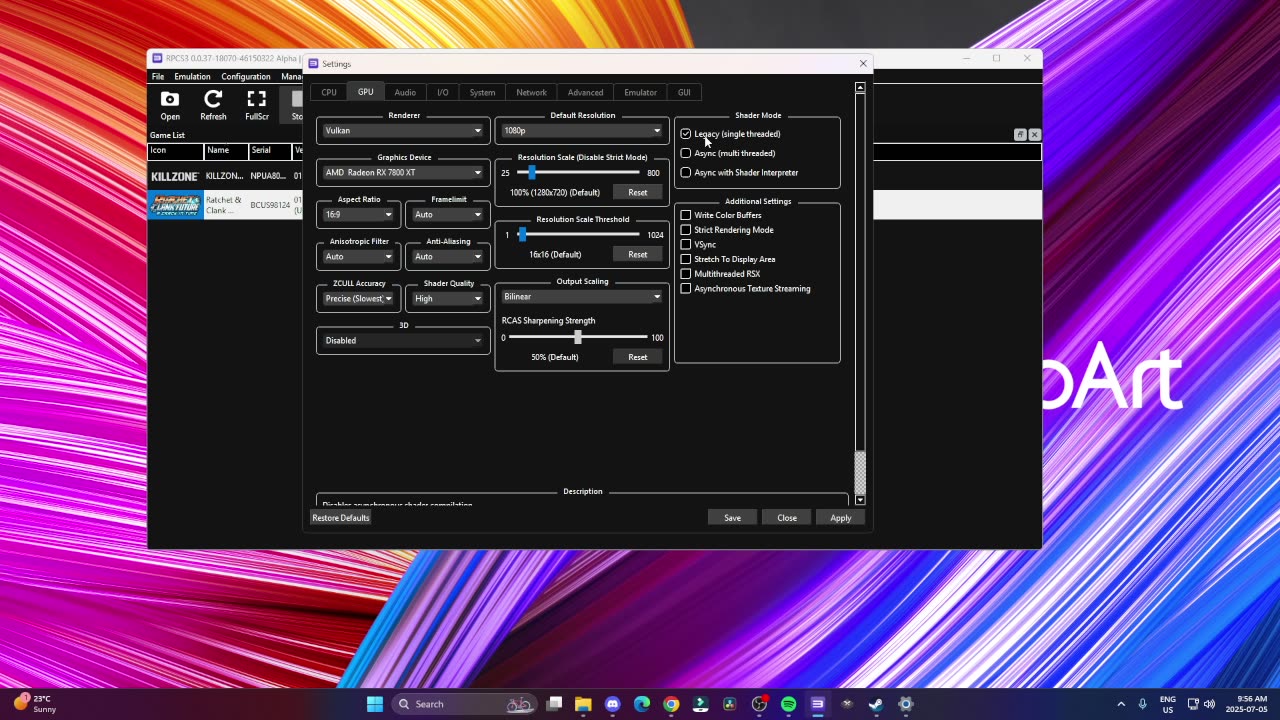Enable Asynchronous Texture Streaming
Image resolution: width=1280 pixels, height=720 pixels.
click(x=745, y=289)
